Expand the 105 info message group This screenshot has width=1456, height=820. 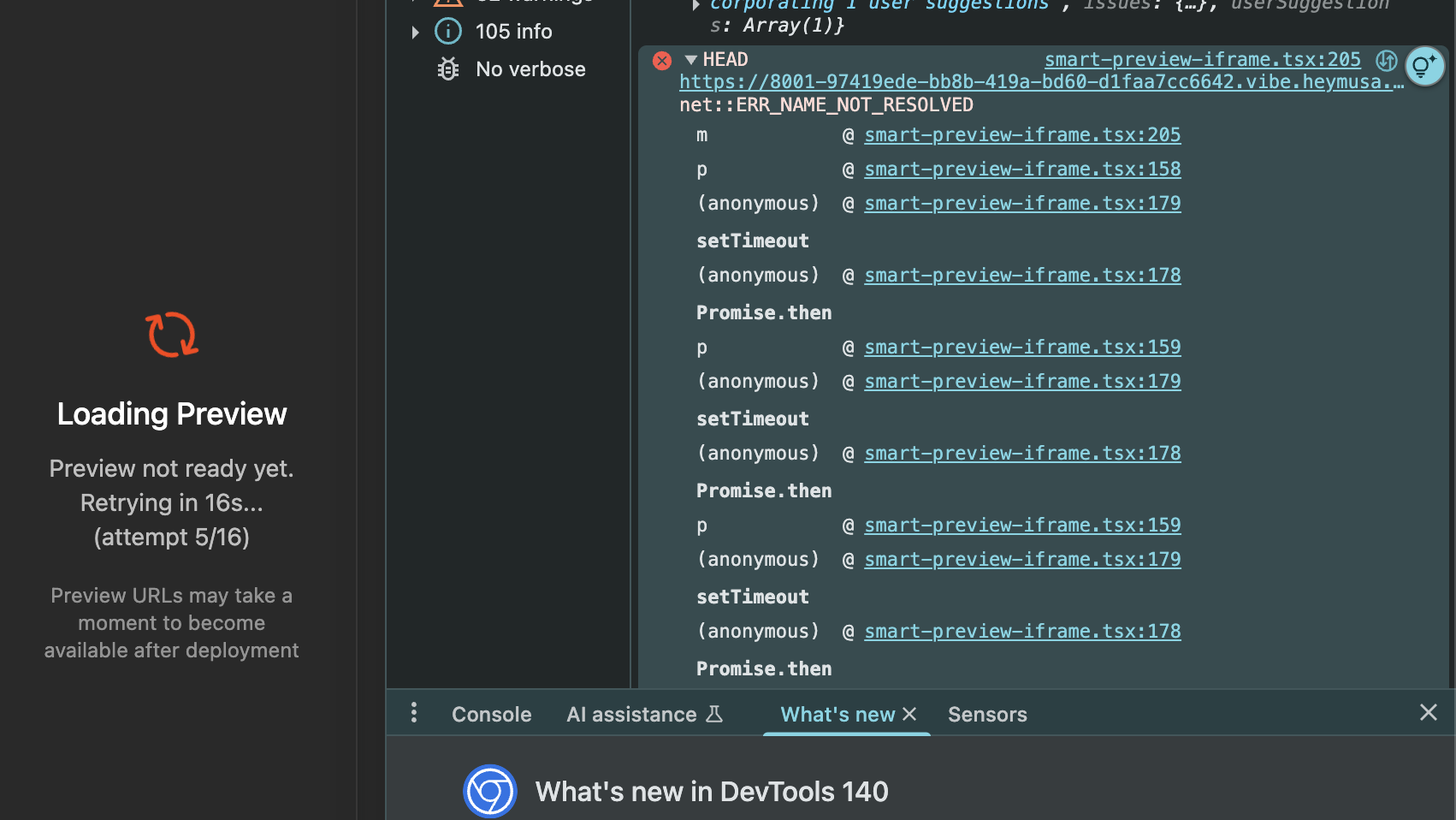[416, 33]
